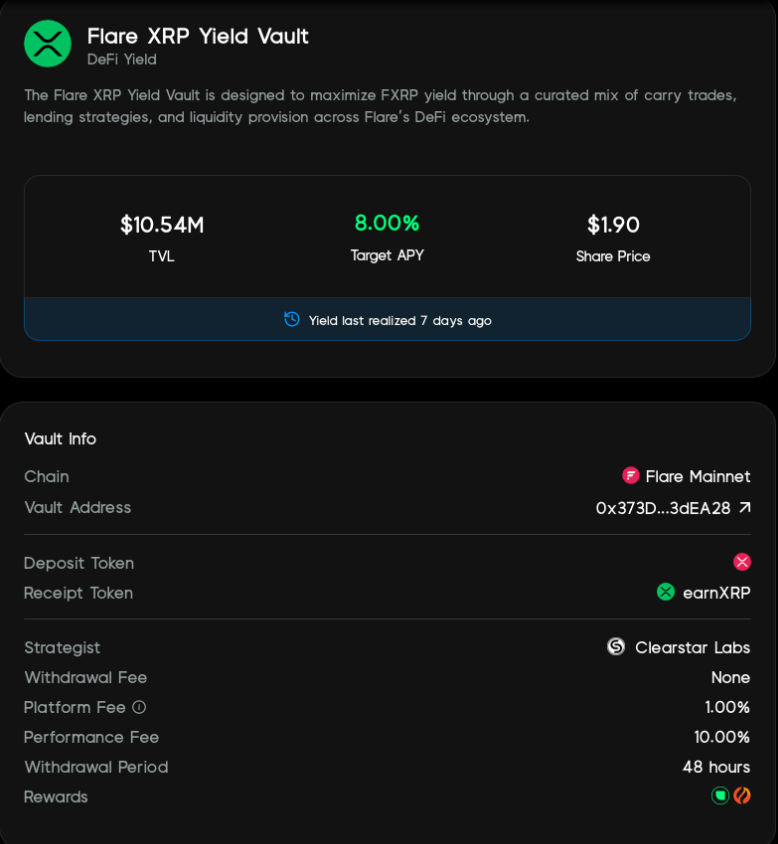Click the red FXRP deposit token icon
The width and height of the screenshot is (778, 844).
742,562
